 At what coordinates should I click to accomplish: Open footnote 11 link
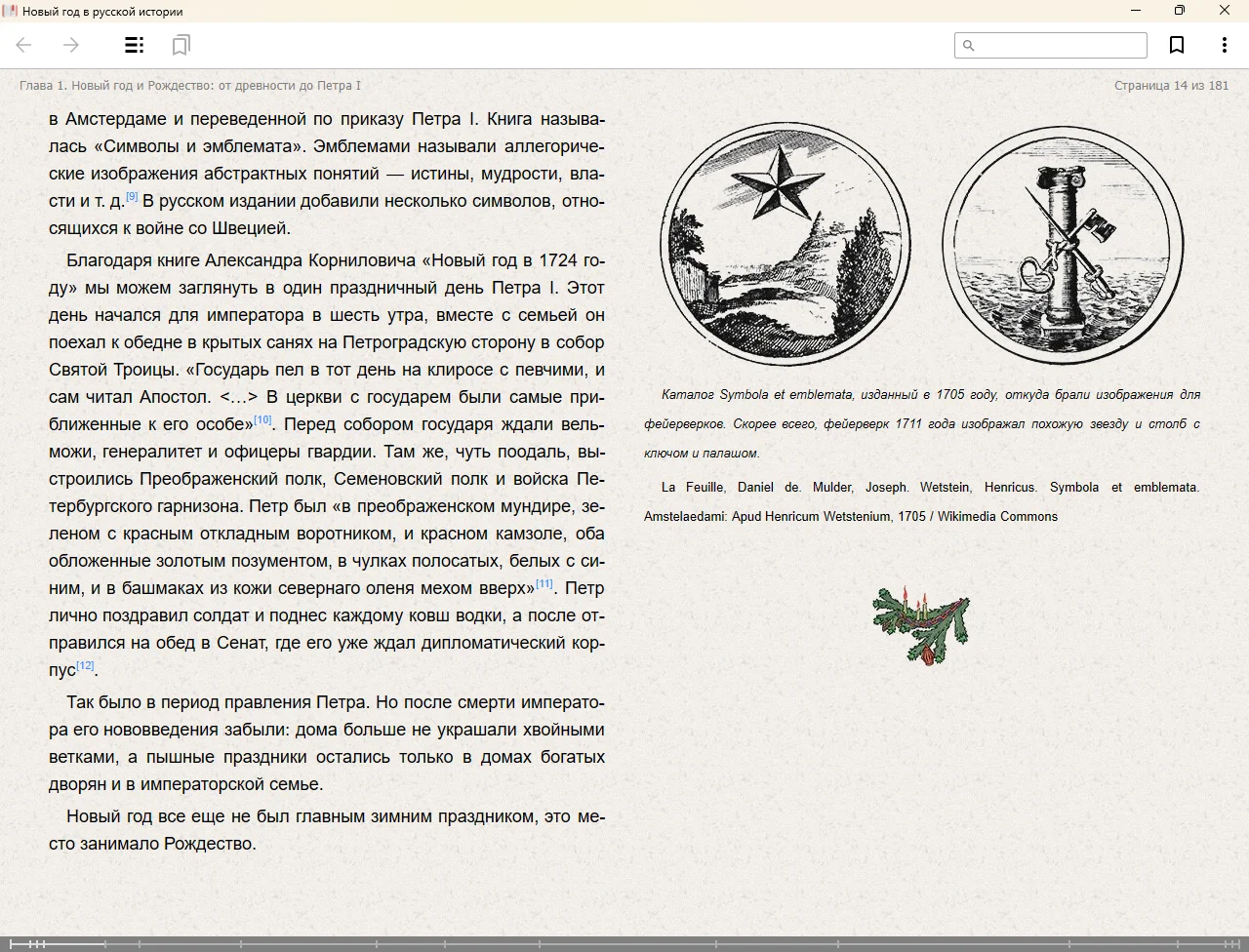(544, 584)
